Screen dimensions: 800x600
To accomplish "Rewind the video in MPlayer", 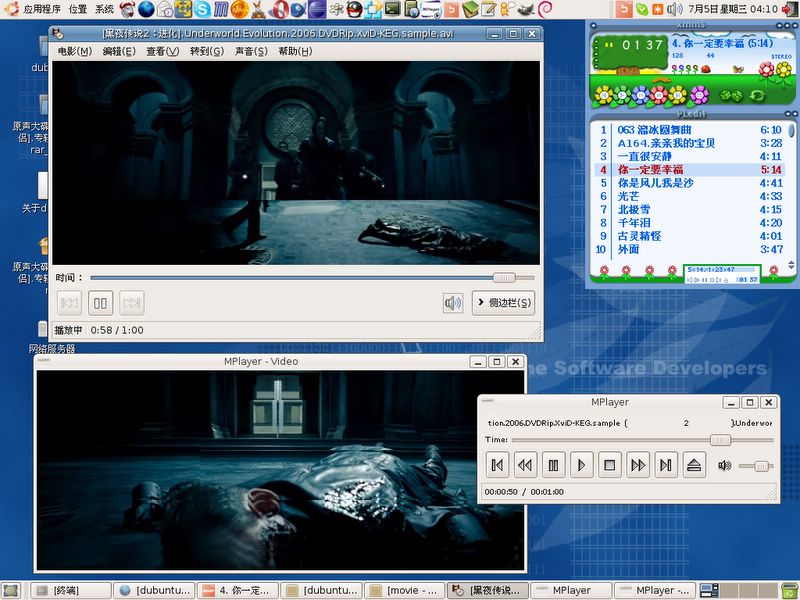I will (x=525, y=465).
